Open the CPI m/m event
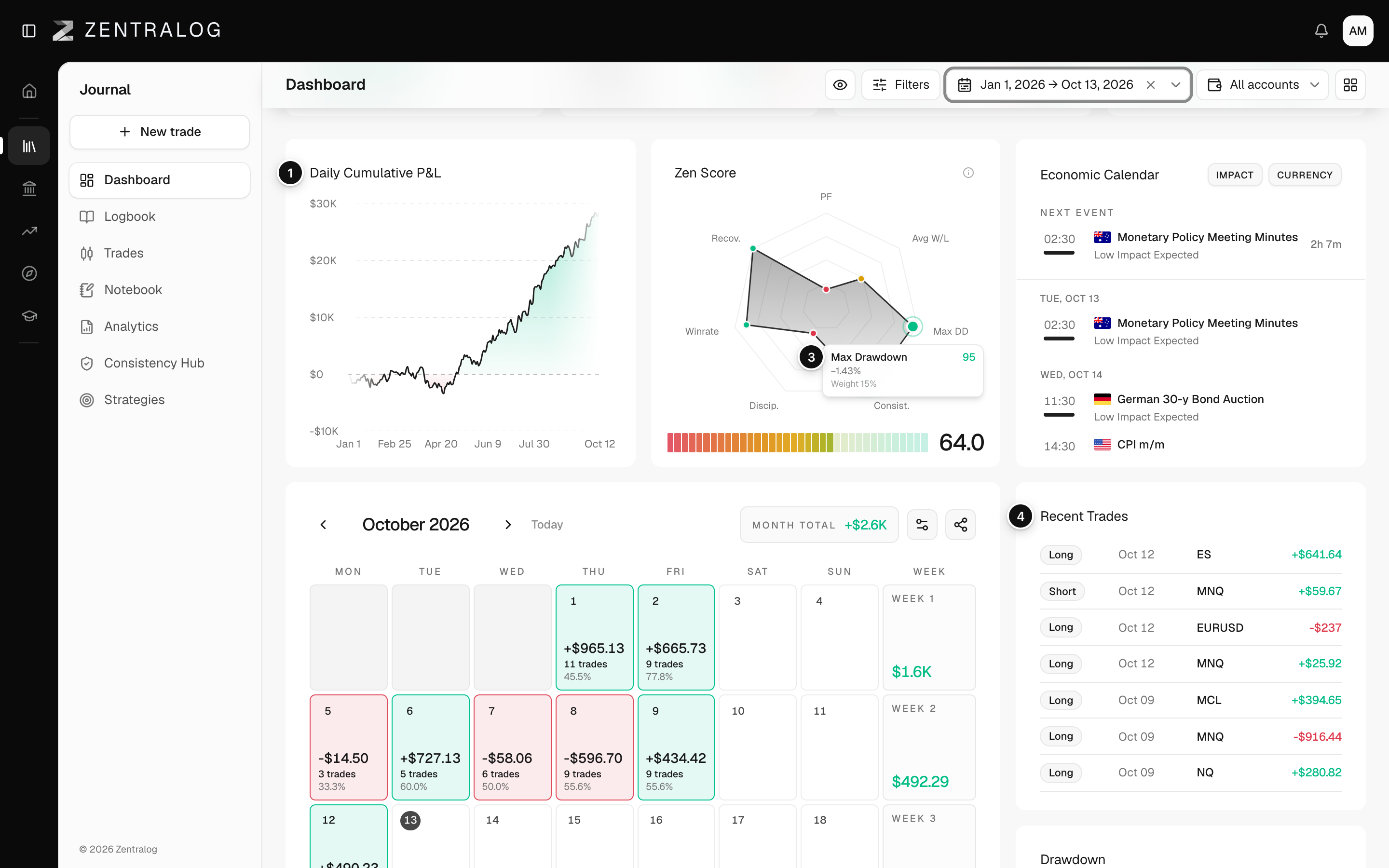This screenshot has width=1389, height=868. (x=1190, y=446)
